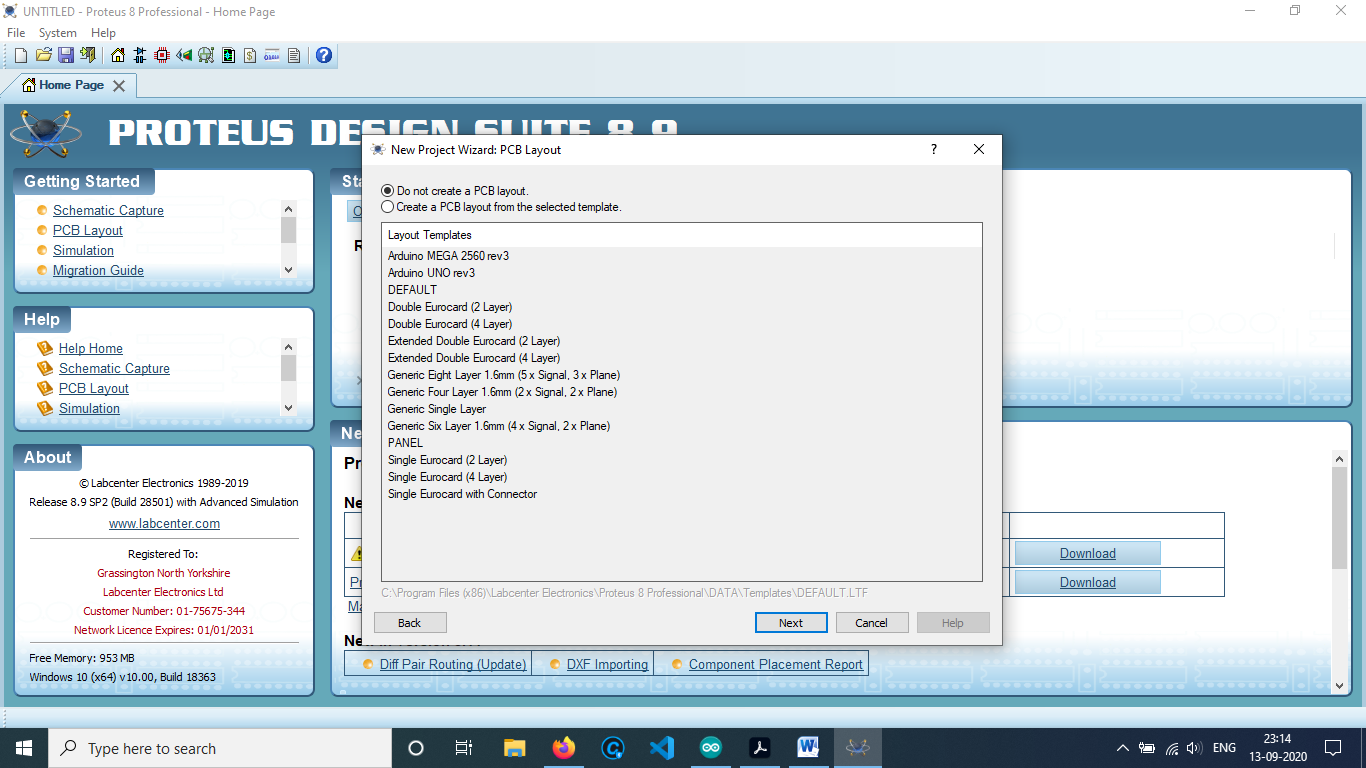Open Firefox from the taskbar
The height and width of the screenshot is (768, 1366).
(x=564, y=748)
